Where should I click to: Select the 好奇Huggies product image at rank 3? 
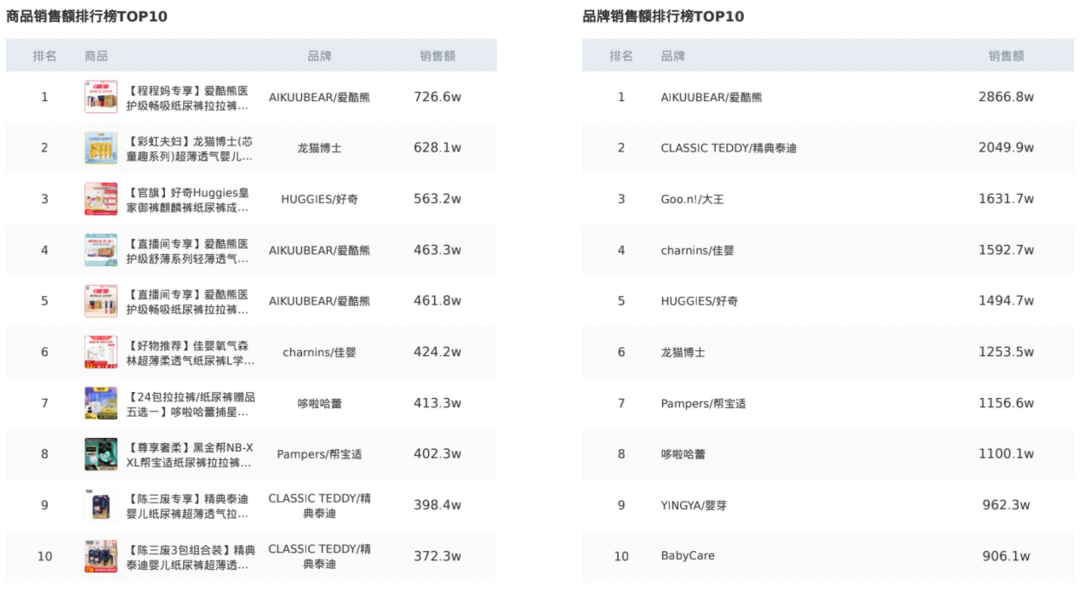(x=101, y=199)
